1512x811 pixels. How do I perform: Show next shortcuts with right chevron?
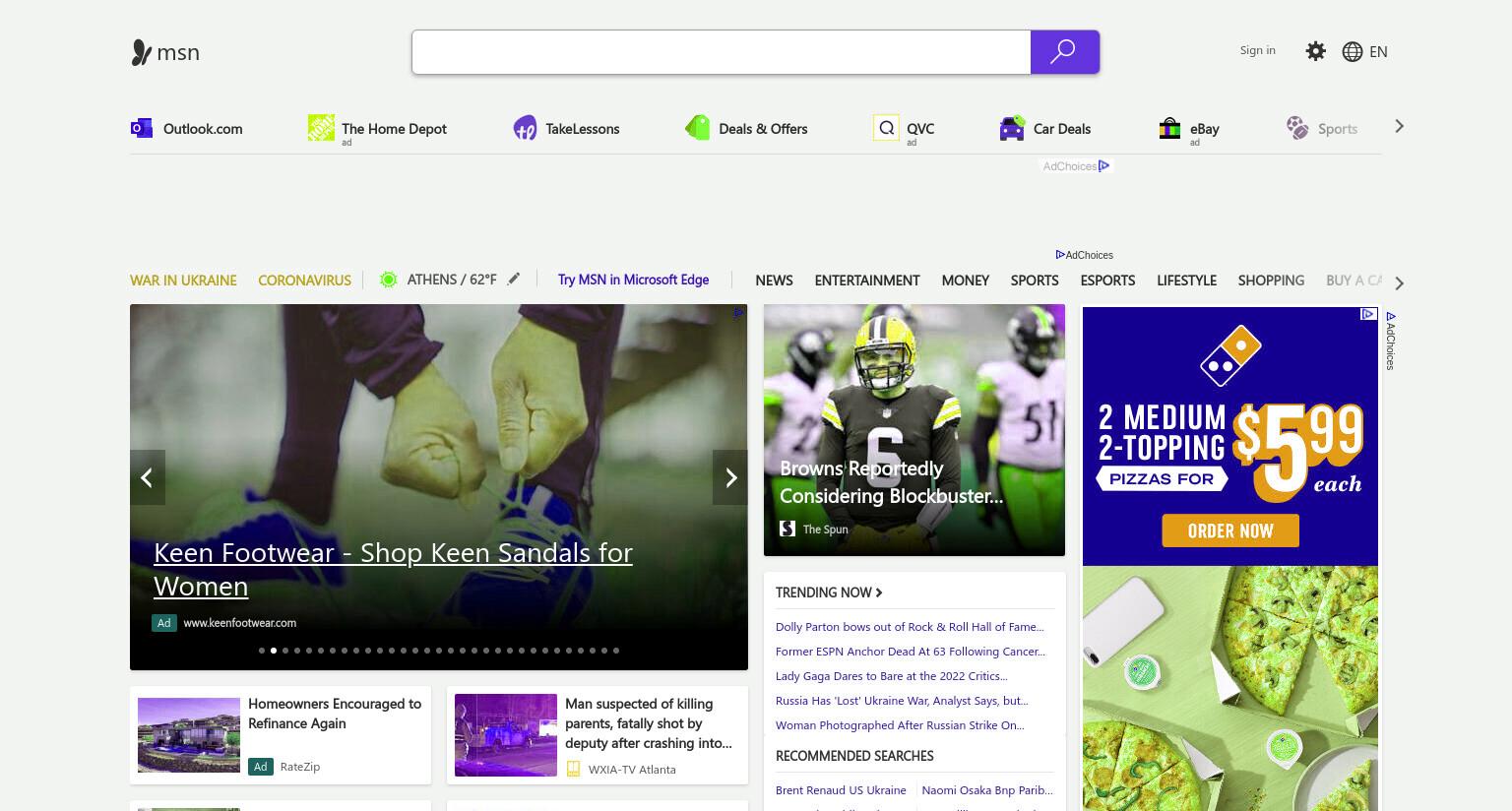click(x=1399, y=126)
